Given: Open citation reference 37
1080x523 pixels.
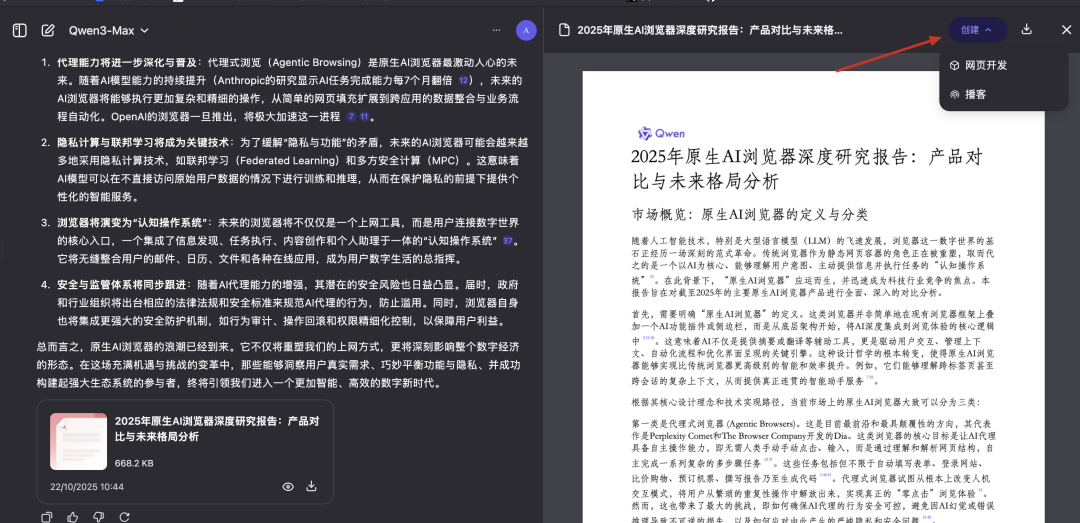Looking at the screenshot, I should (x=508, y=241).
